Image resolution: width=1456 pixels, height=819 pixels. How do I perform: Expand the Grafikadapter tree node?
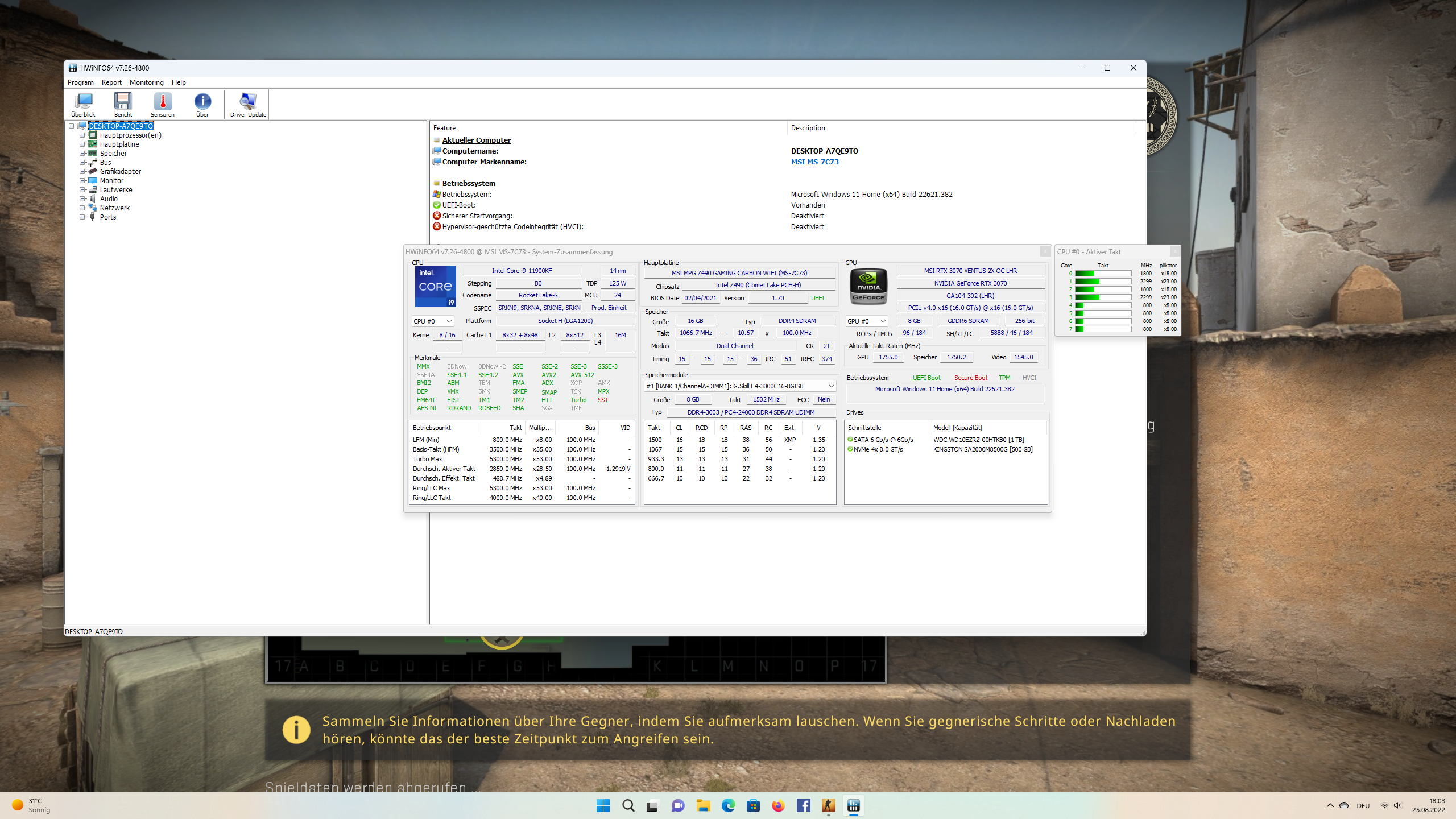[x=82, y=172]
